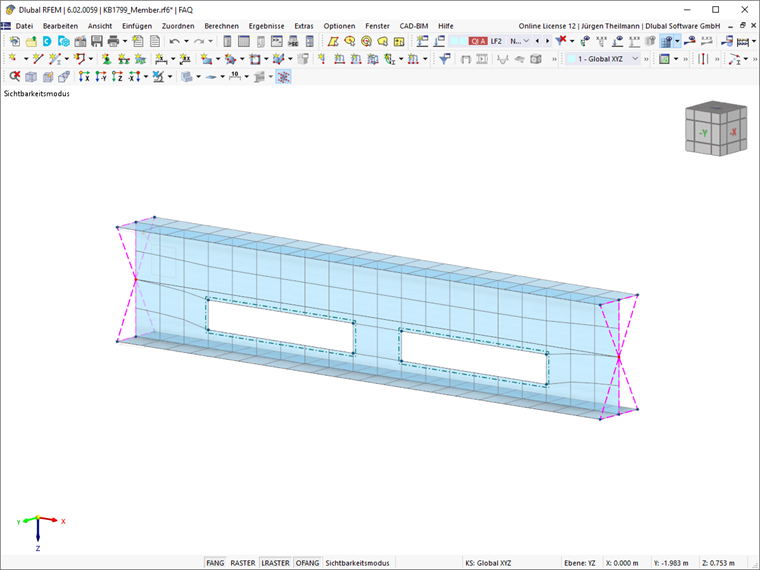The image size is (760, 570).
Task: Open the Berechnen menu
Action: [x=221, y=26]
